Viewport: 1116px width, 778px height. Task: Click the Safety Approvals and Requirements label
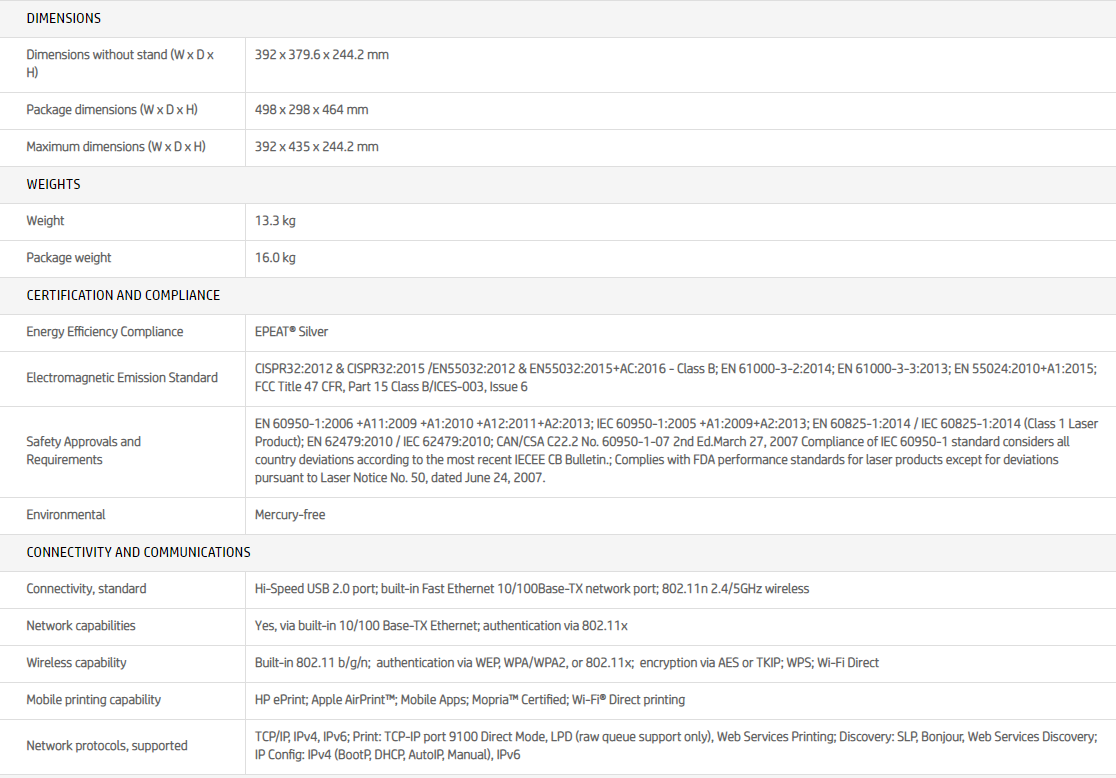[84, 451]
